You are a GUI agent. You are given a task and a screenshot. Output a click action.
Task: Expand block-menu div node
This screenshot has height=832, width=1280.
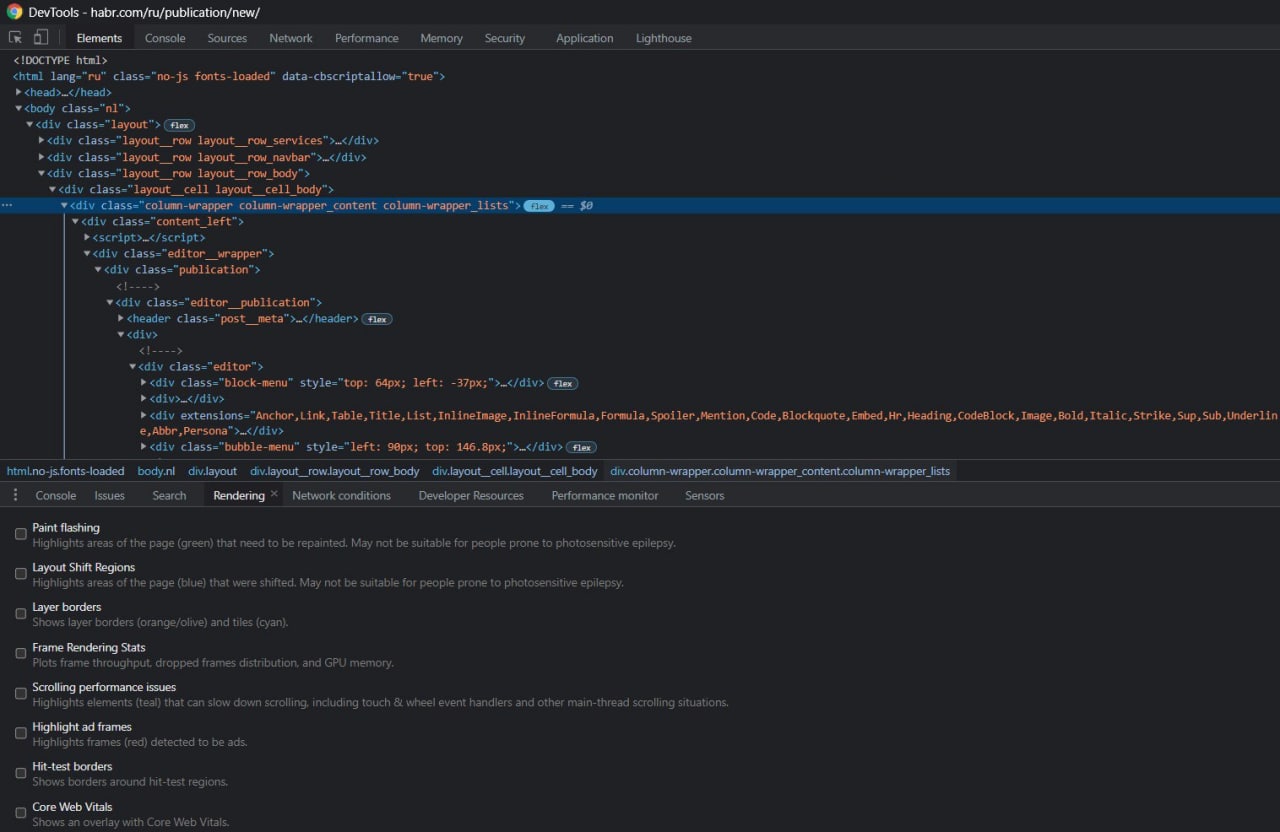point(144,382)
